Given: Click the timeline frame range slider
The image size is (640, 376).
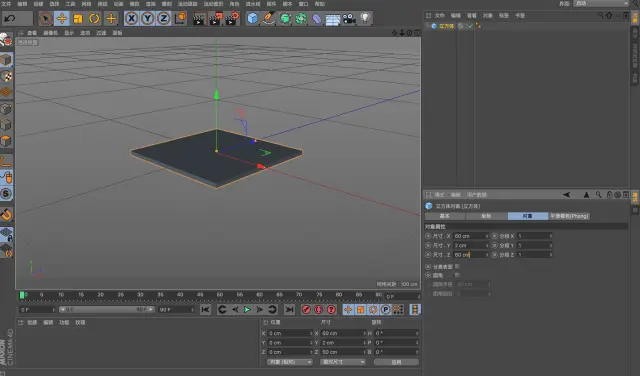Looking at the screenshot, I should click(x=107, y=310).
